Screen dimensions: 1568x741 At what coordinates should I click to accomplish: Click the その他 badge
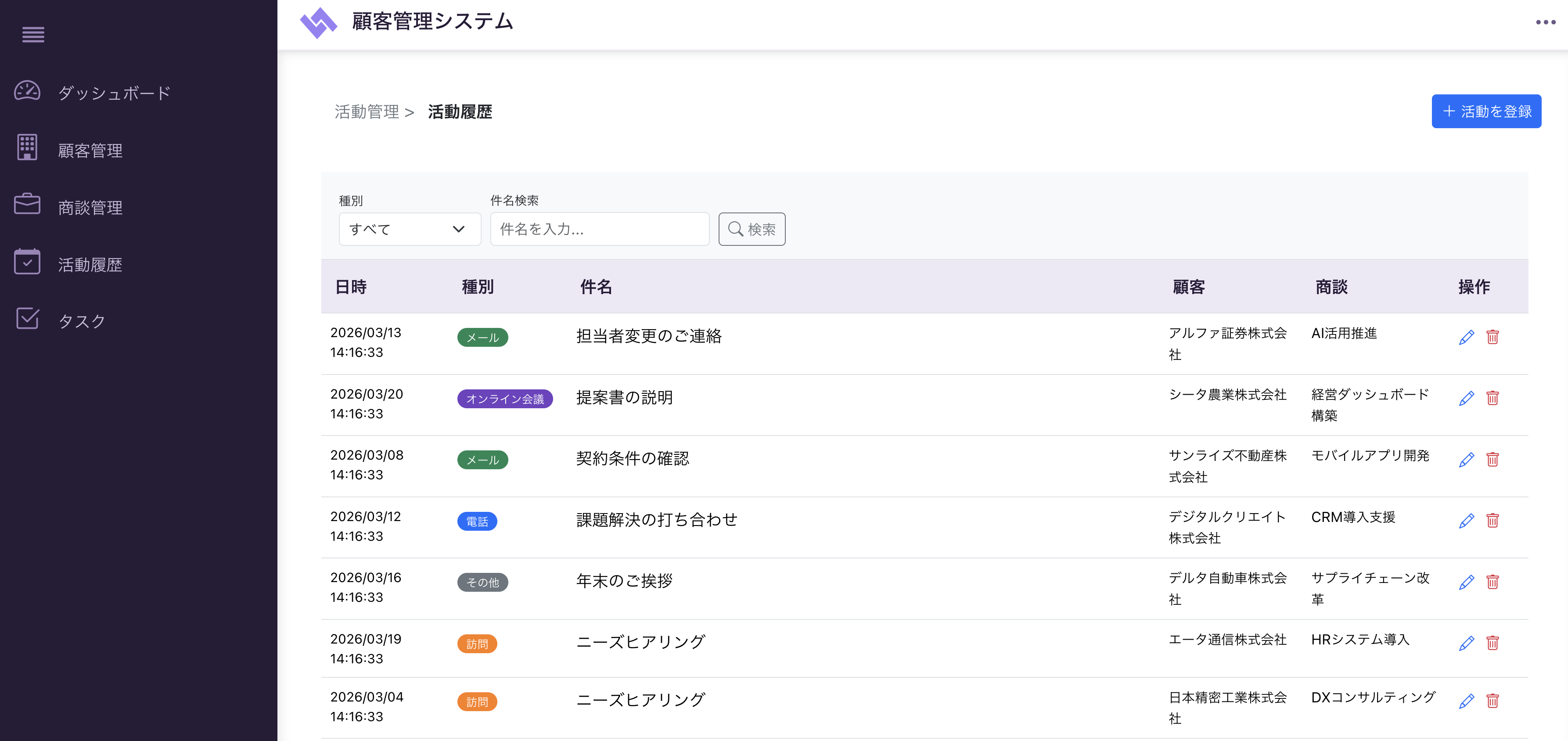pos(483,583)
